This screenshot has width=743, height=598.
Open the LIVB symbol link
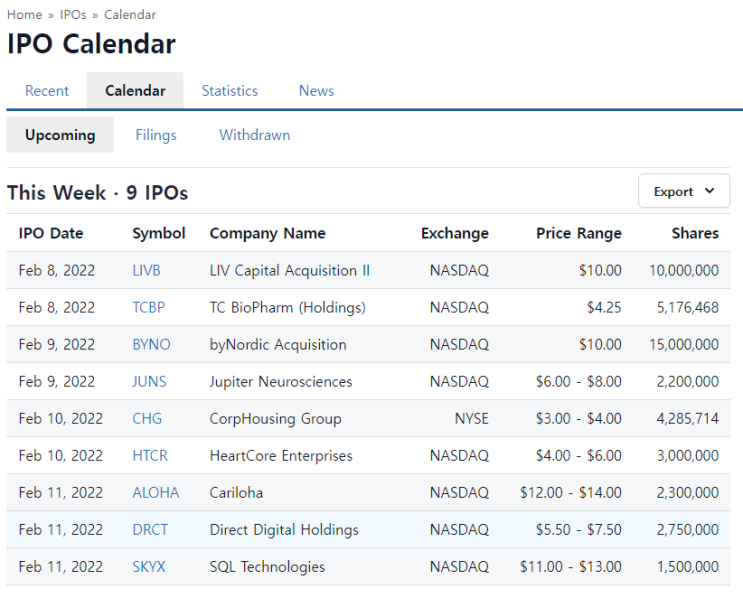[x=146, y=270]
